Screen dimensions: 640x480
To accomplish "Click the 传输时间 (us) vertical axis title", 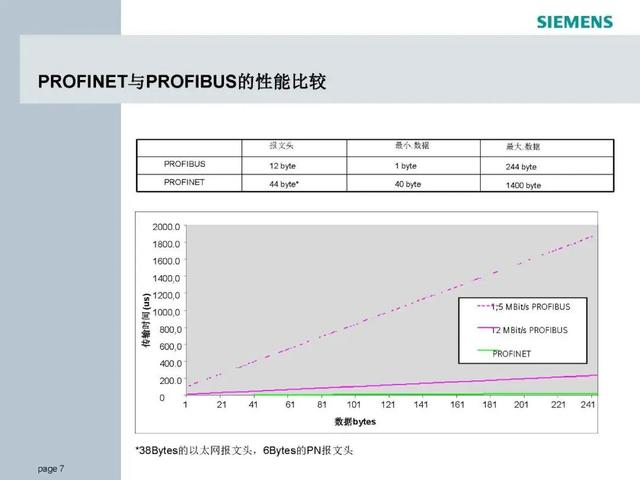I will [145, 320].
